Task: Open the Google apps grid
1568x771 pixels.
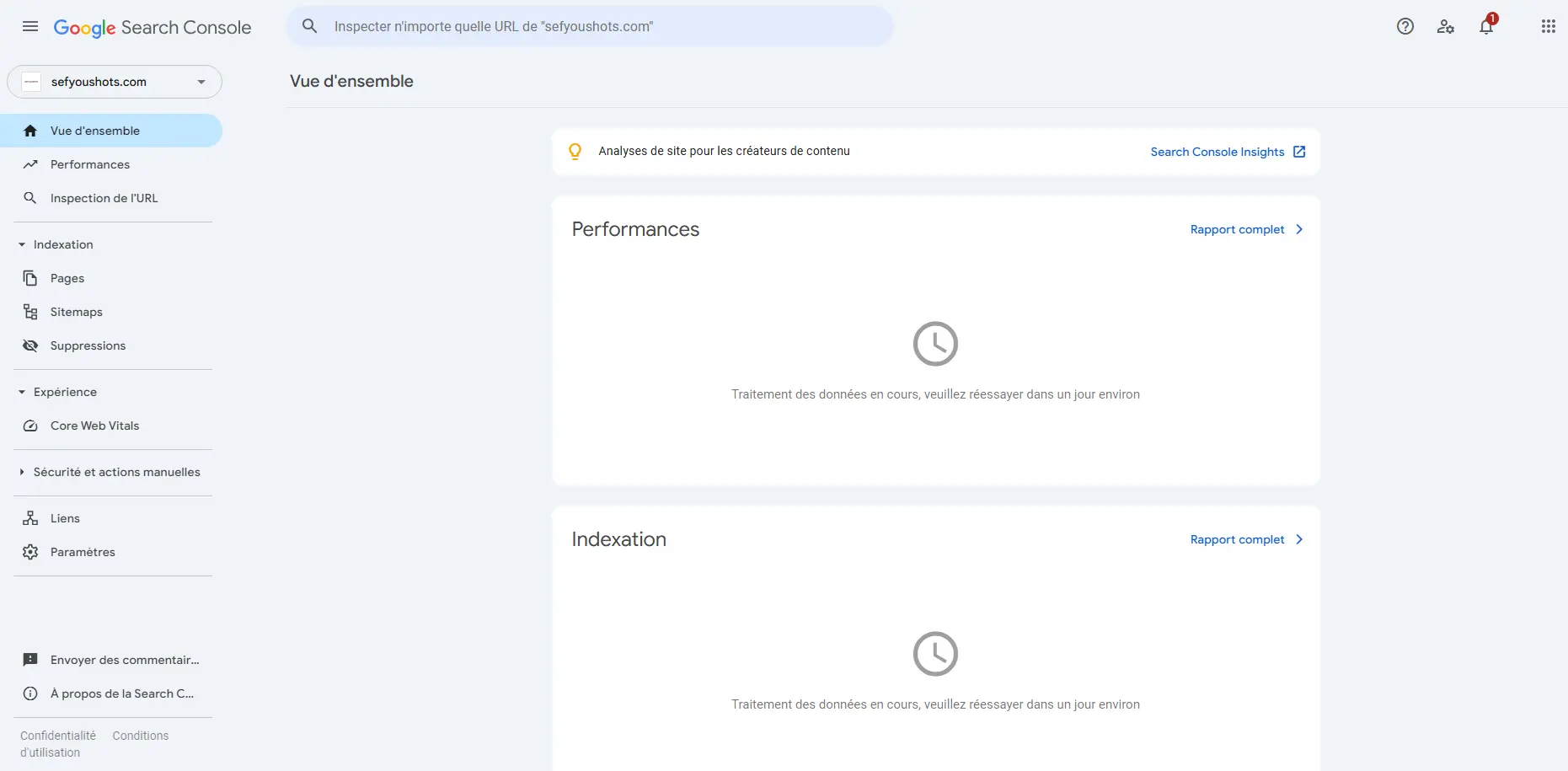Action: pyautogui.click(x=1548, y=26)
